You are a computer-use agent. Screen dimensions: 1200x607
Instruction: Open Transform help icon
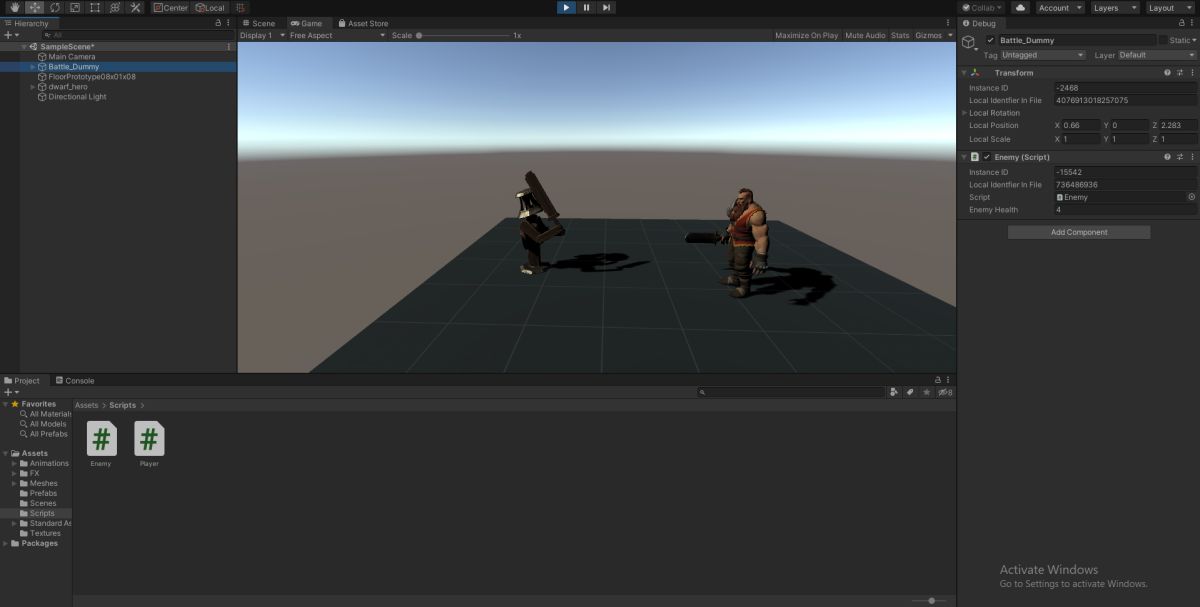1167,73
